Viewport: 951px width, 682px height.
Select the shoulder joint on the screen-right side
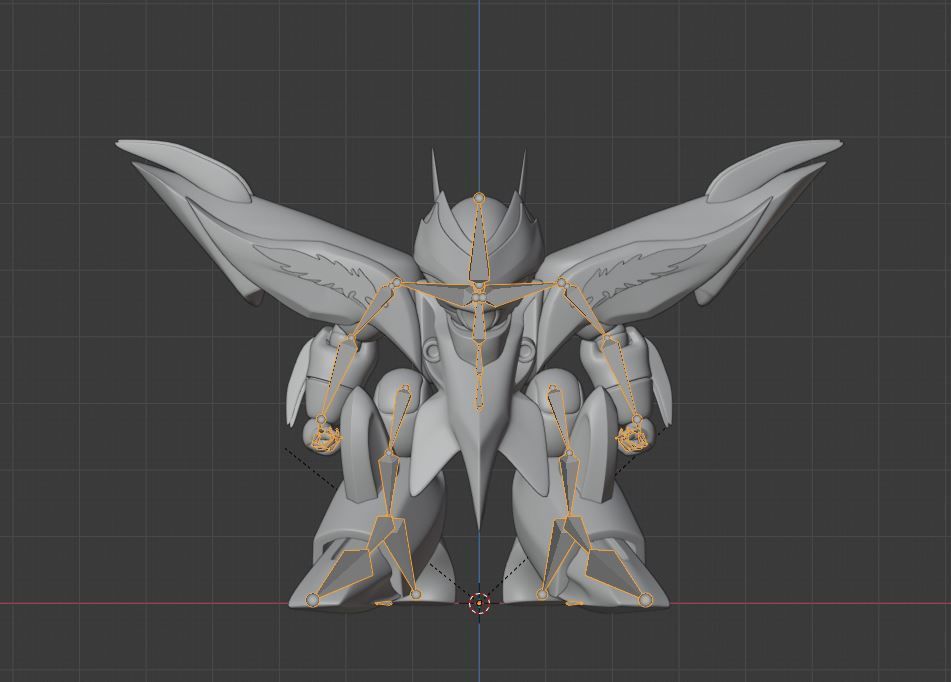click(x=562, y=283)
